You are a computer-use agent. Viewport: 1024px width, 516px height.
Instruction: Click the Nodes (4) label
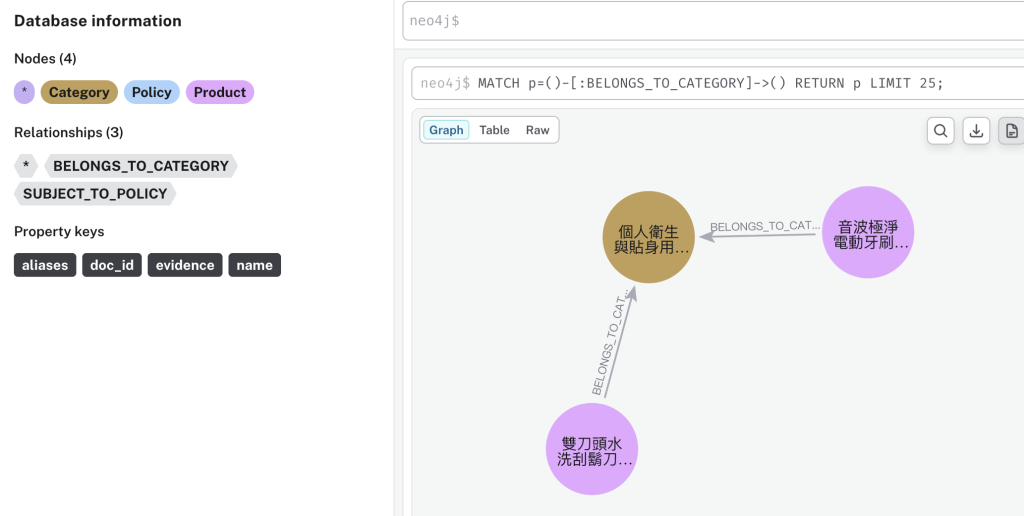coord(45,59)
